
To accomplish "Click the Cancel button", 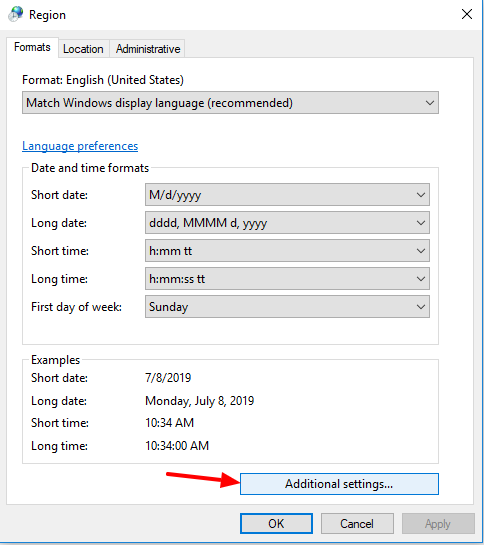I will [357, 523].
